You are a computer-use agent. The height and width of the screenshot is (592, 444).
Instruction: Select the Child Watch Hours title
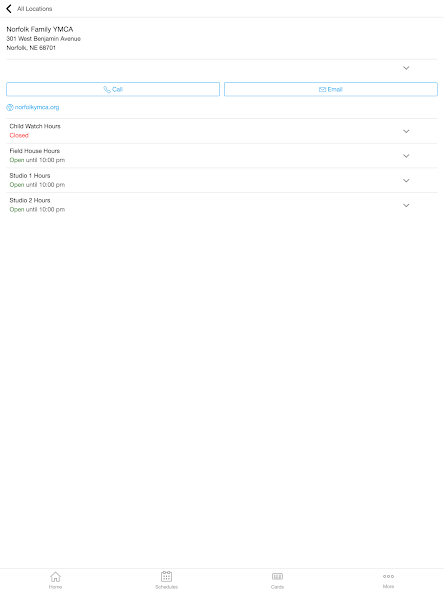[35, 126]
